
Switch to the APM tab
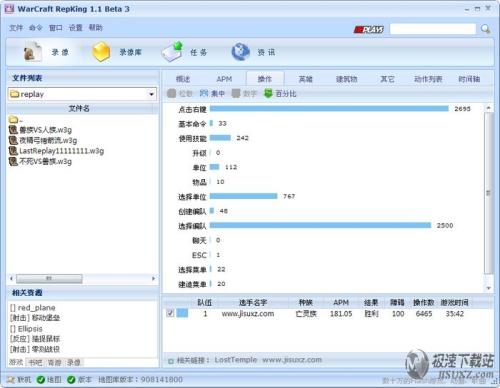(x=224, y=79)
